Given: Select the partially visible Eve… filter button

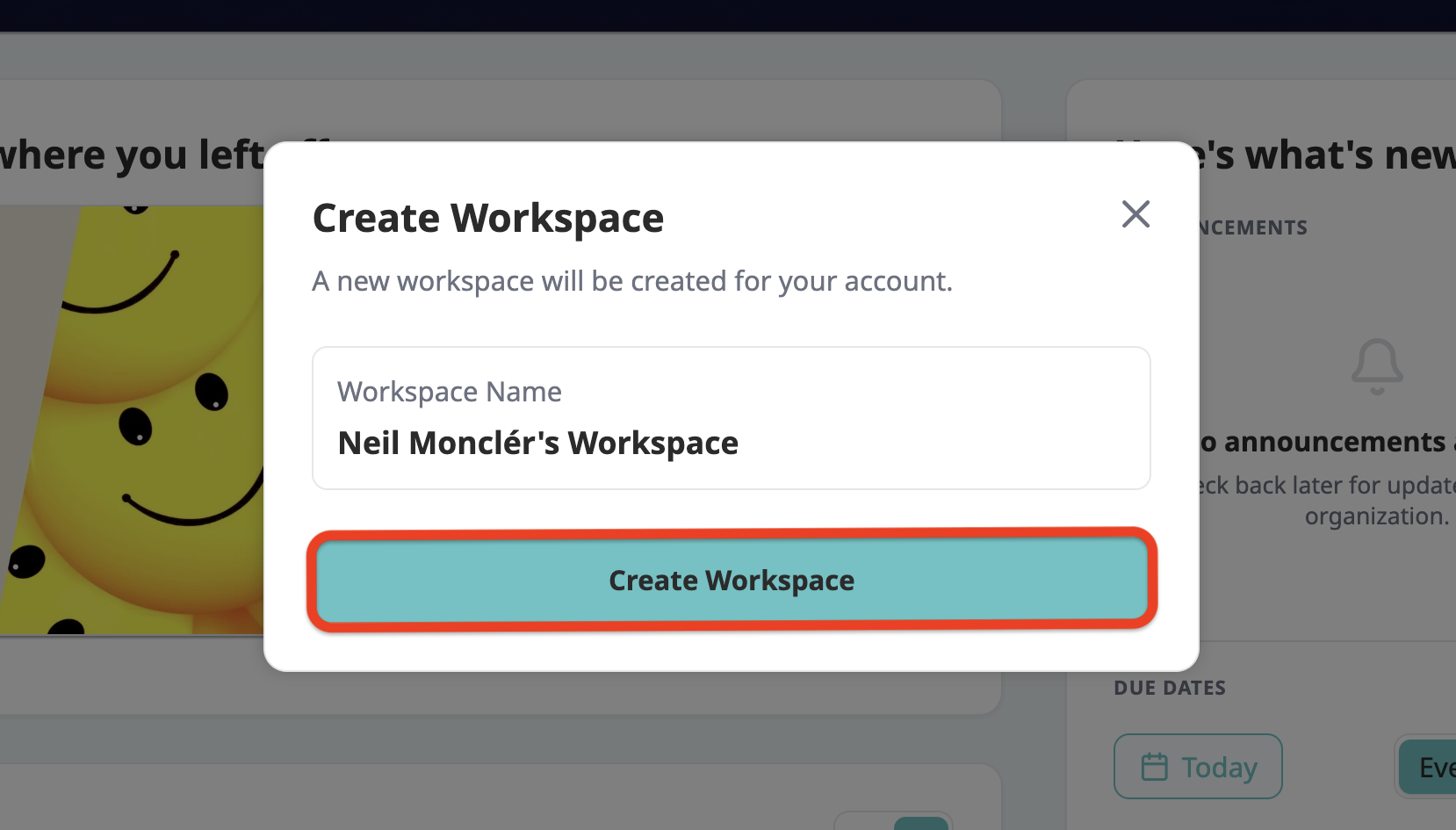Looking at the screenshot, I should point(1427,767).
